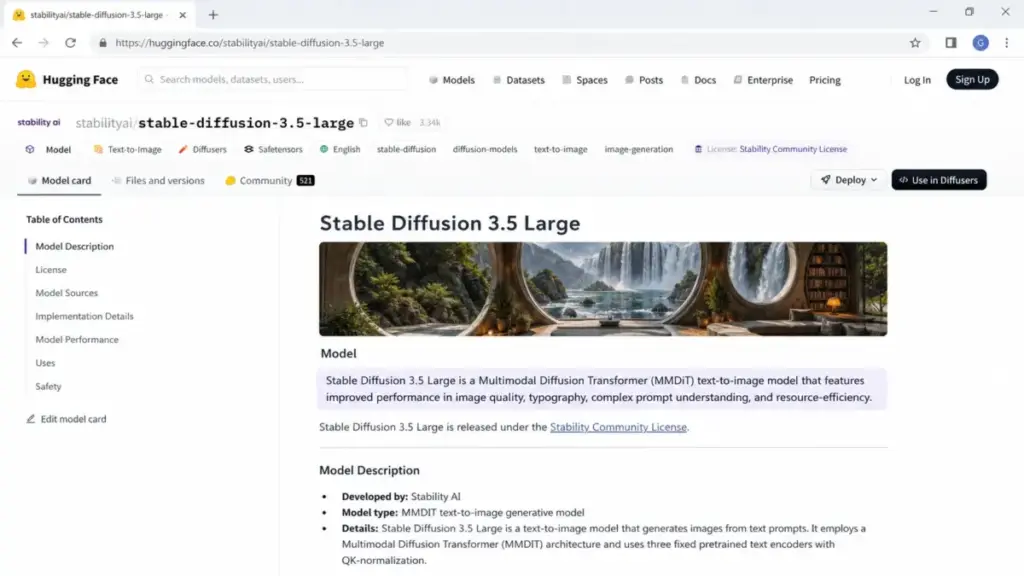Click the Chrome profile avatar
Viewport: 1024px width, 576px height.
pyautogui.click(x=980, y=42)
